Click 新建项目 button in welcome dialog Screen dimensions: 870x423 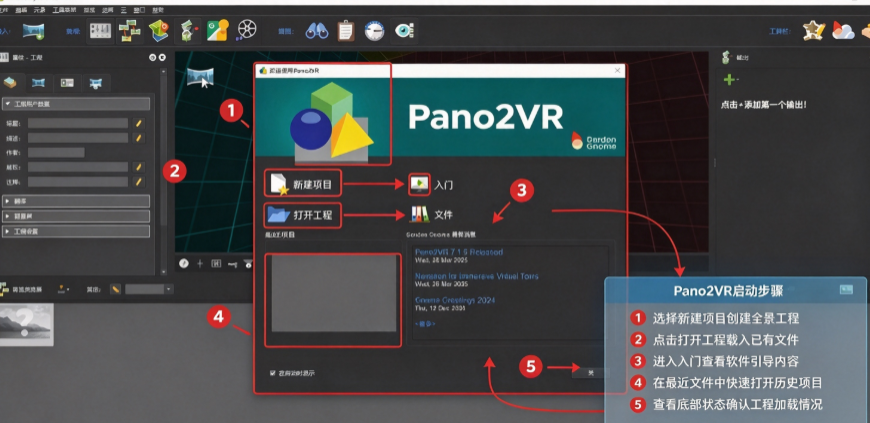click(x=303, y=184)
